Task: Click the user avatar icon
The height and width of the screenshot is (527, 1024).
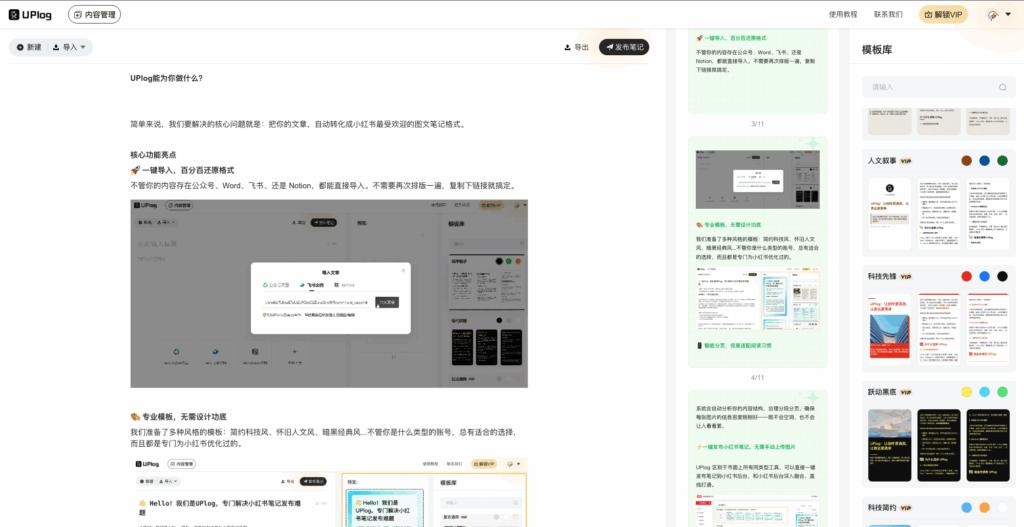Action: tap(993, 14)
